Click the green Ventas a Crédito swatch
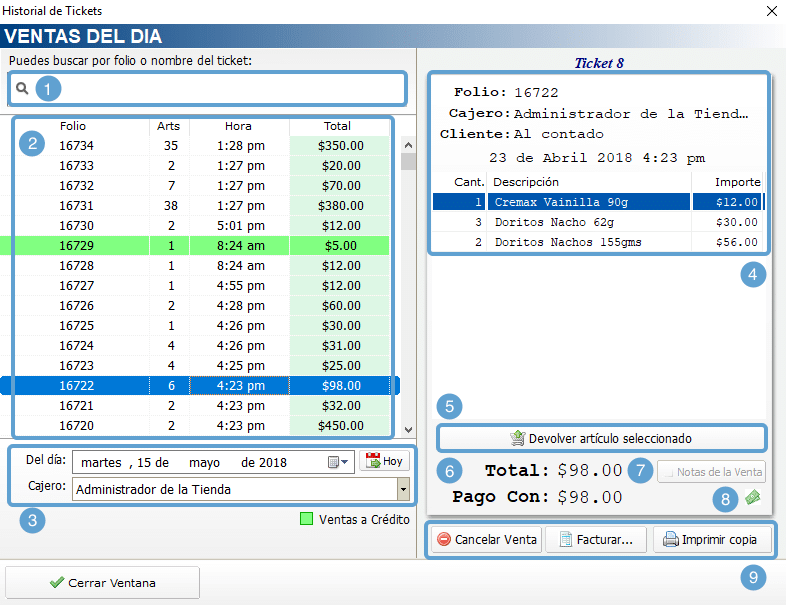 point(307,519)
